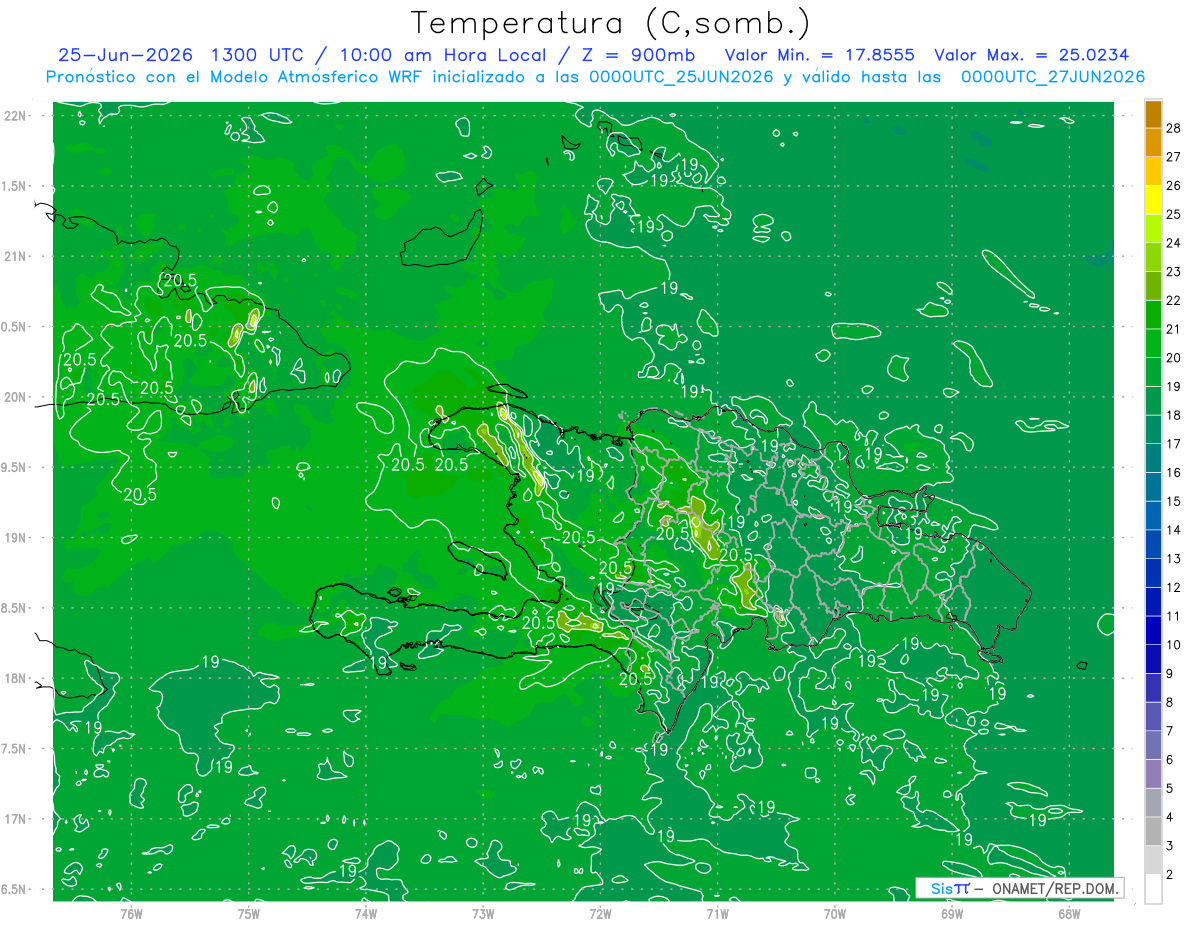This screenshot has width=1200, height=927.
Task: Pick the dark orange swatch above 28
Action: (x=1153, y=113)
